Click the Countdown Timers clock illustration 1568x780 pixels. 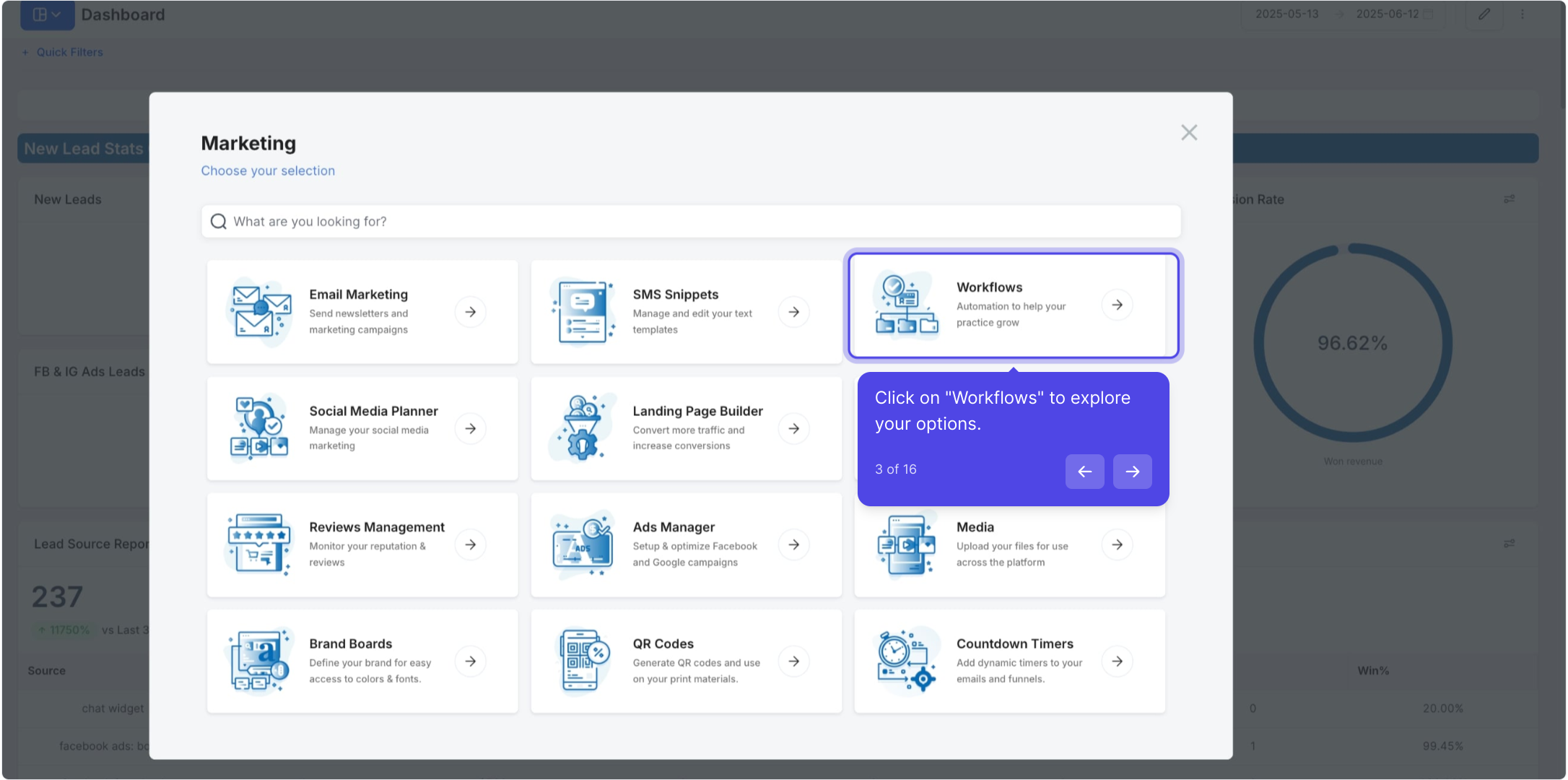(x=907, y=660)
